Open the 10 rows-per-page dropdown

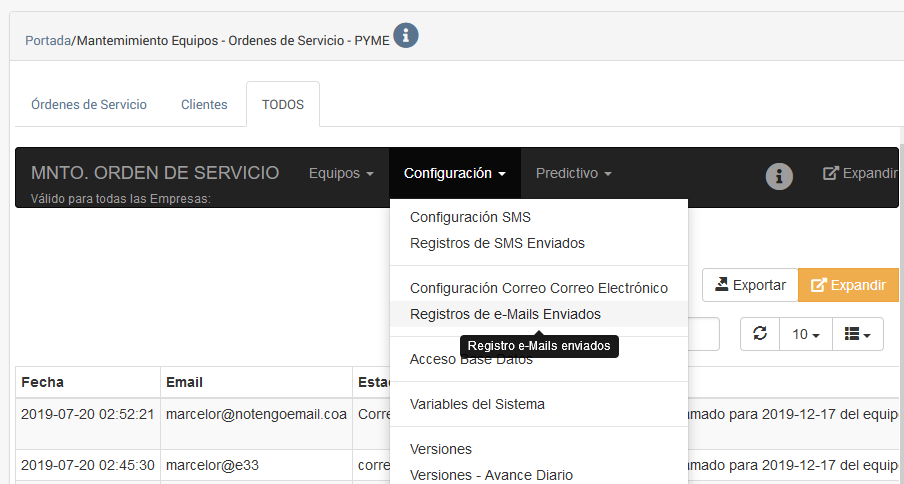tap(806, 334)
